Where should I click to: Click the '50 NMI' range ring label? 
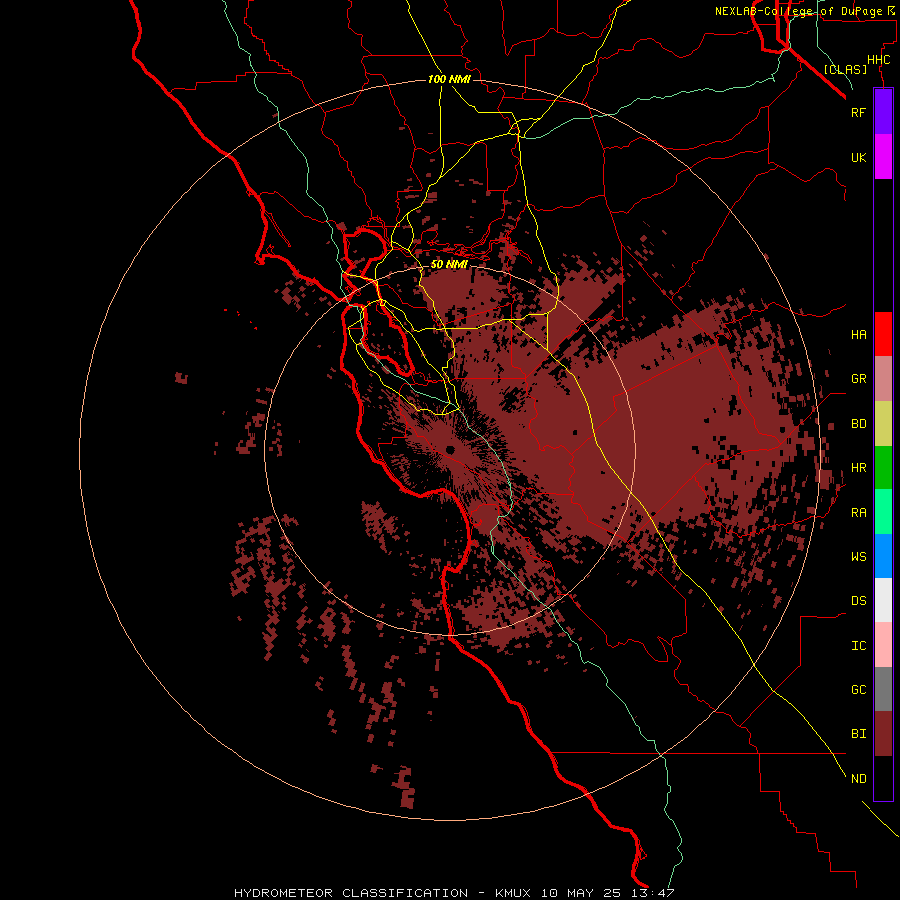click(449, 265)
